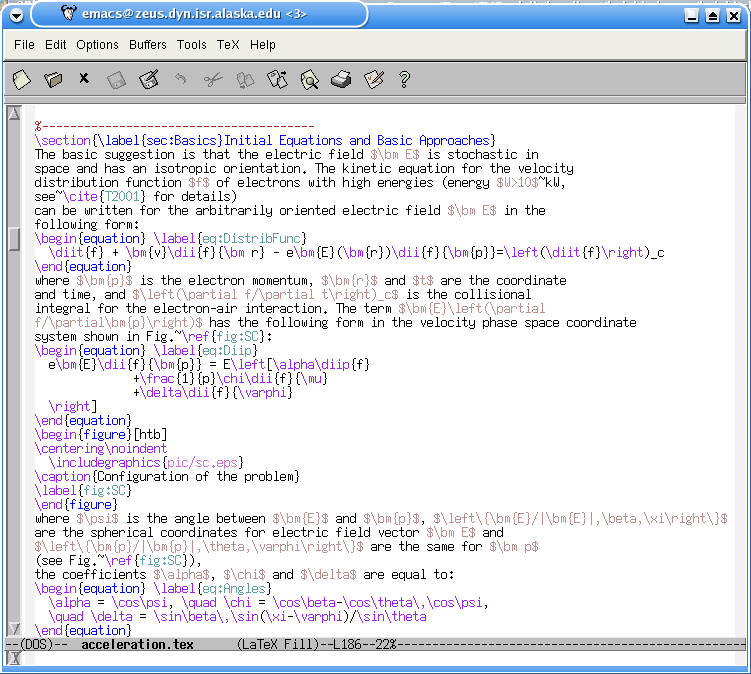Image resolution: width=751 pixels, height=674 pixels.
Task: Click the scrollbar up arrow
Action: (14, 114)
